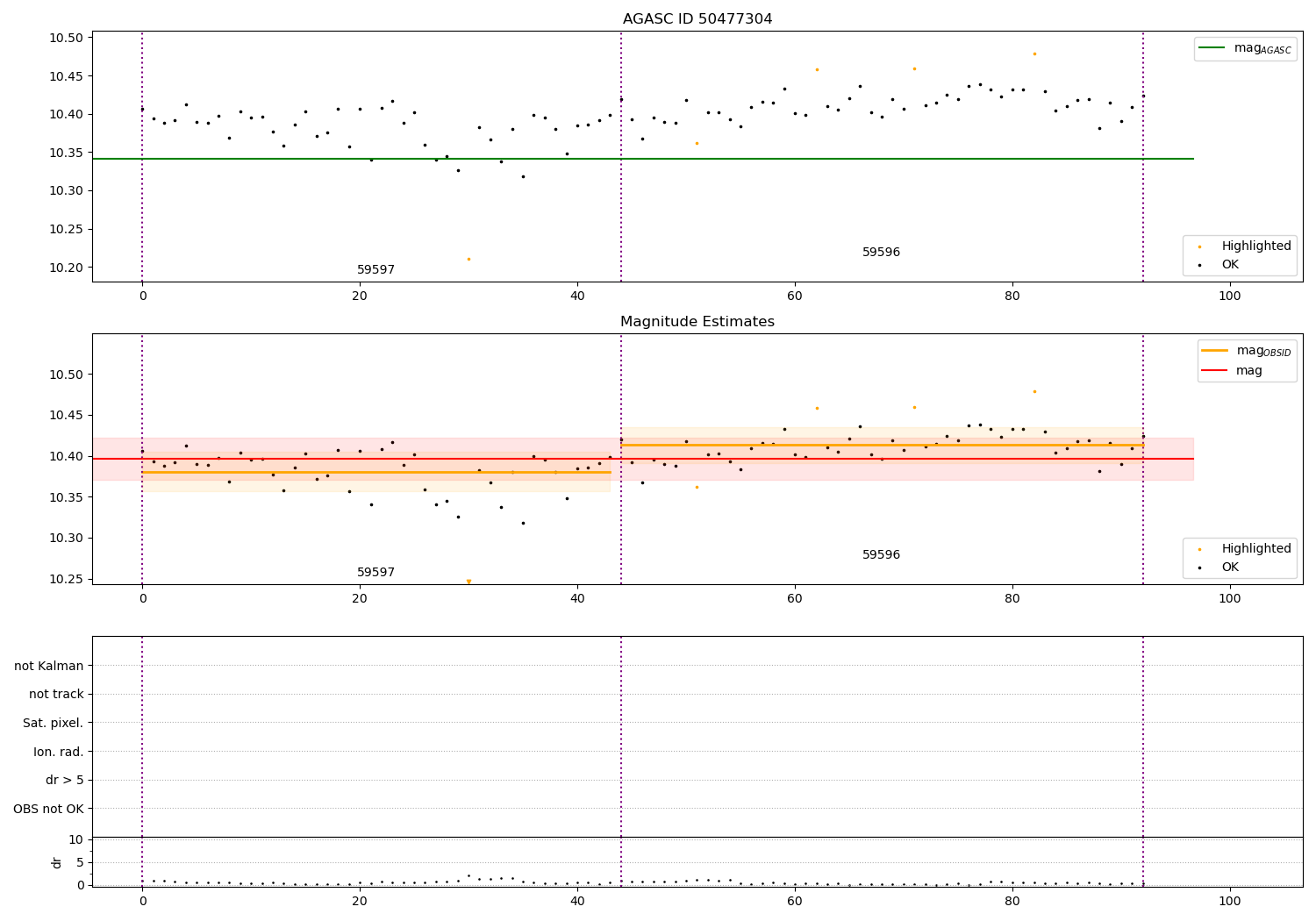Screen dimensions: 1316x921
Task: Click the 'AGASC ID 50477304' plot title
Action: coord(697,19)
